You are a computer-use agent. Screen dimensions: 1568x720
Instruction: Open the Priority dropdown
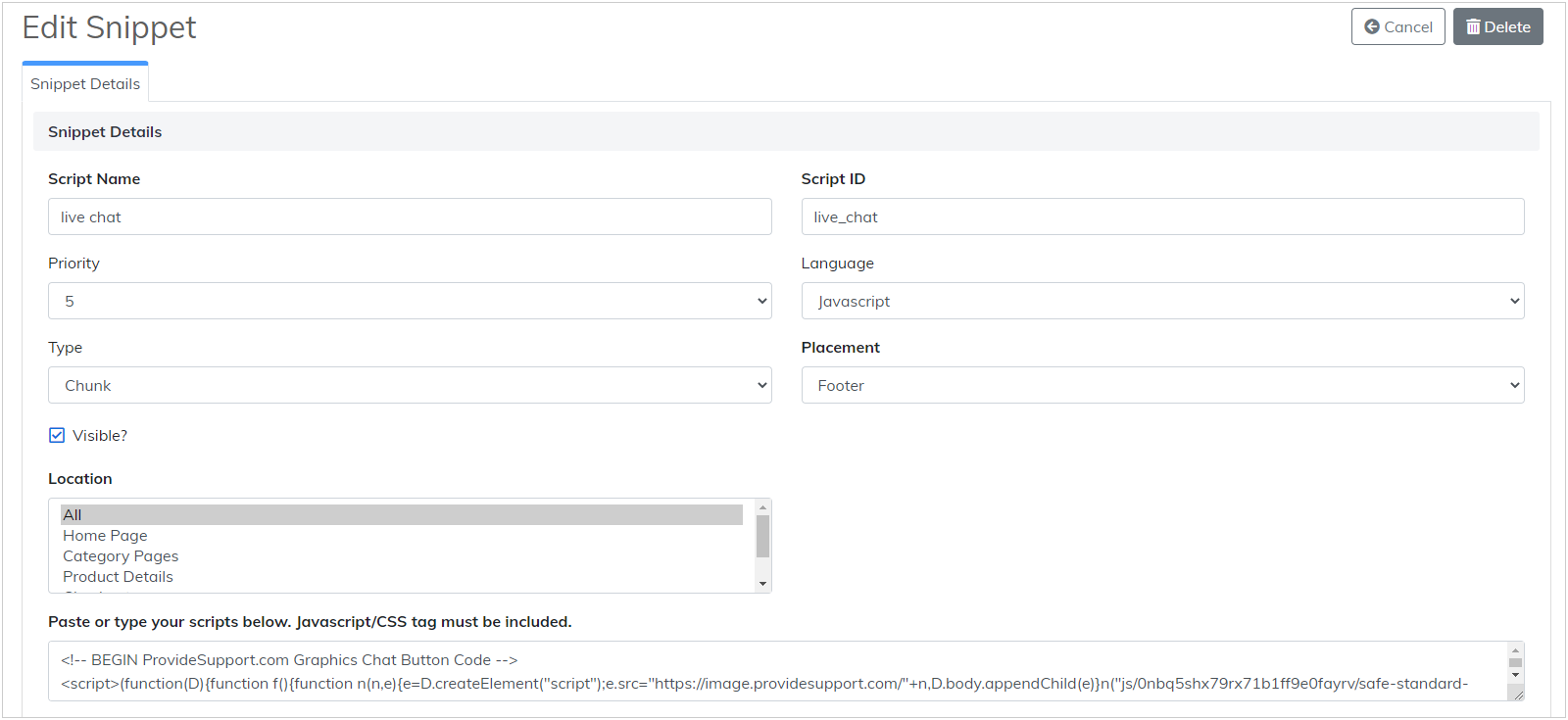410,301
